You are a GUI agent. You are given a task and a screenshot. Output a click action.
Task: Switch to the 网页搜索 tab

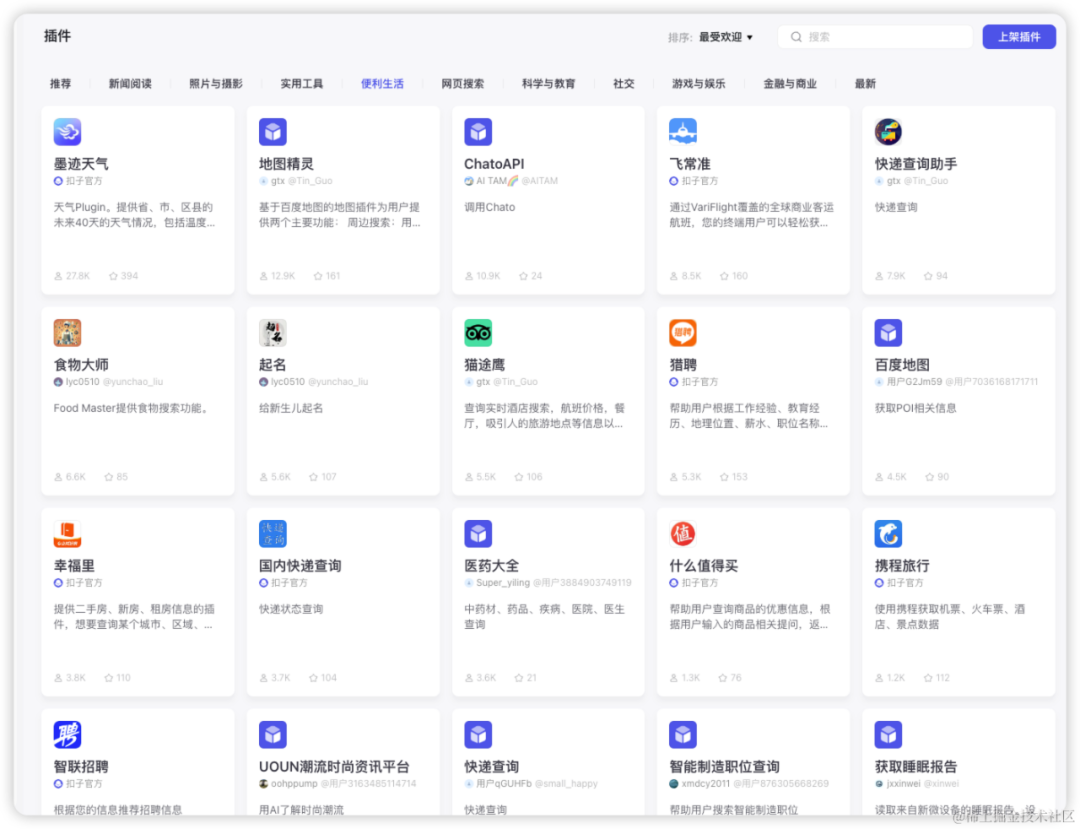463,84
